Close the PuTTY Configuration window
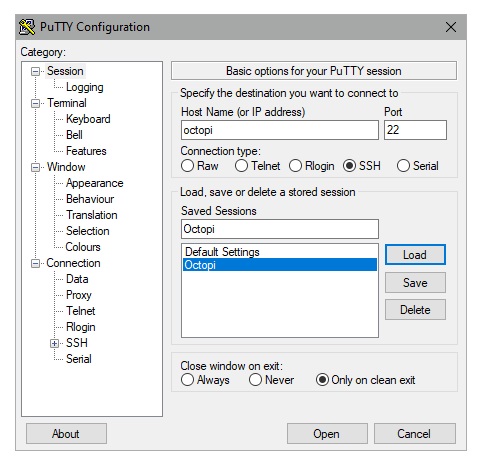 pos(451,27)
